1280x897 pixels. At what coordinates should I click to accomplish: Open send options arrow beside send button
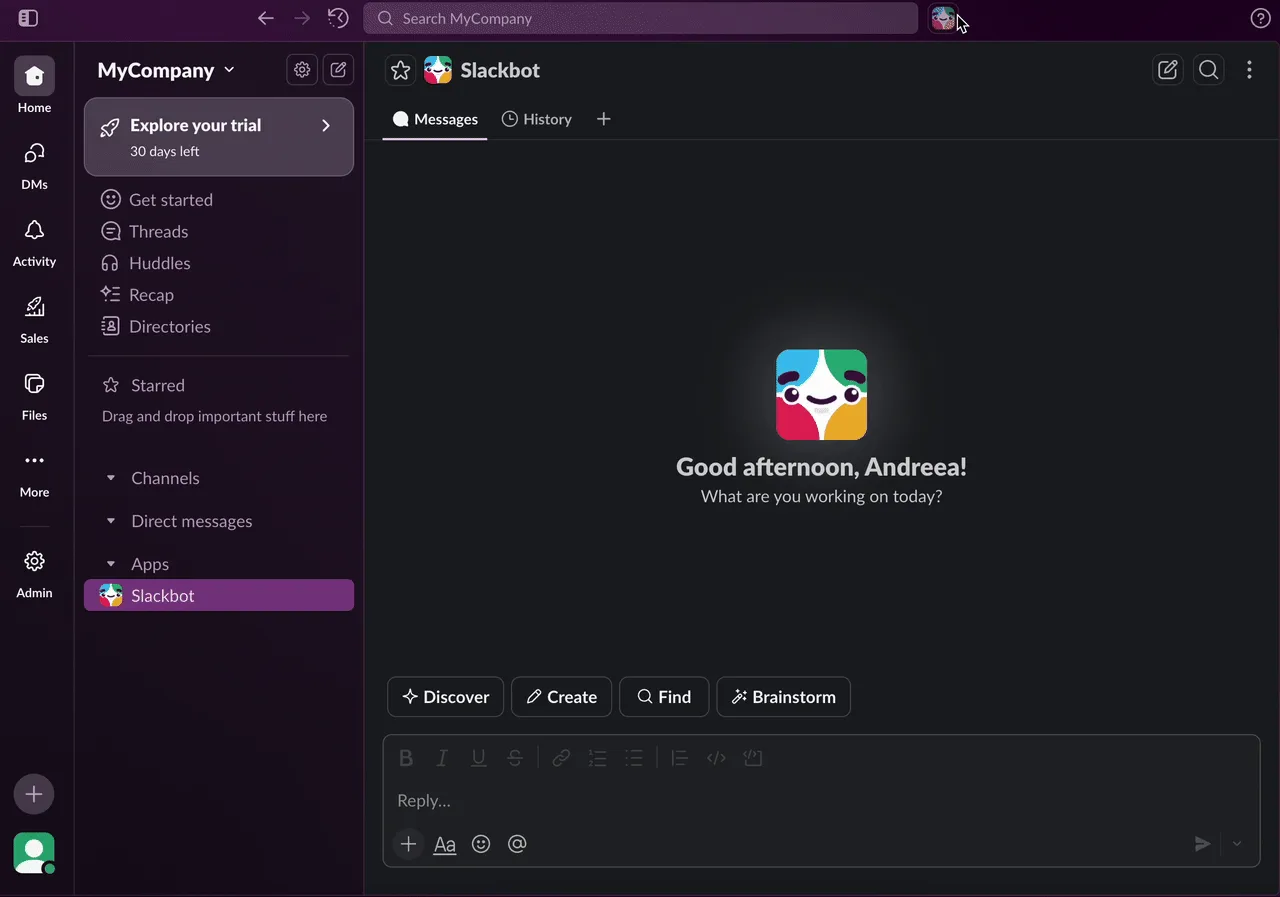(x=1237, y=844)
